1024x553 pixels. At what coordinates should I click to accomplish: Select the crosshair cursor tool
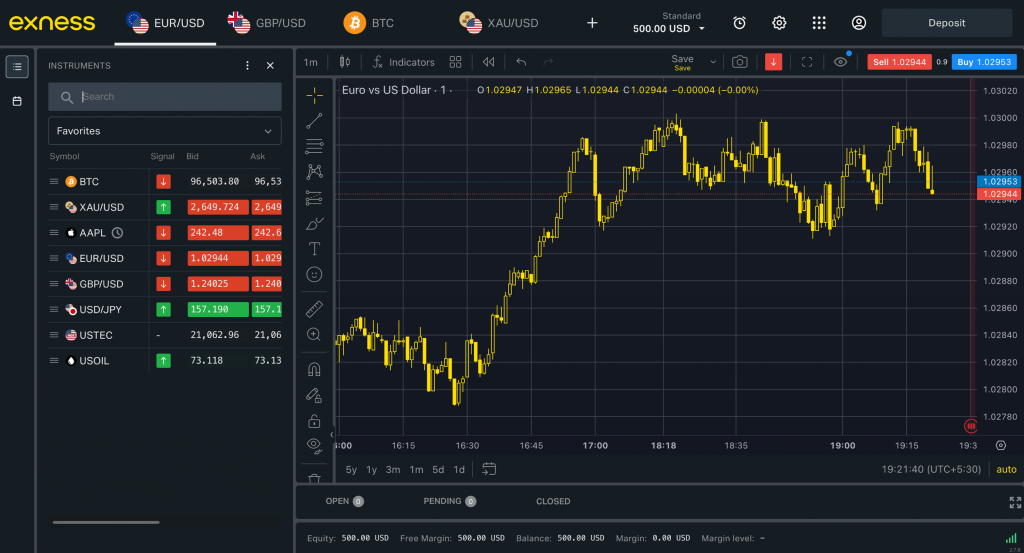pos(314,95)
